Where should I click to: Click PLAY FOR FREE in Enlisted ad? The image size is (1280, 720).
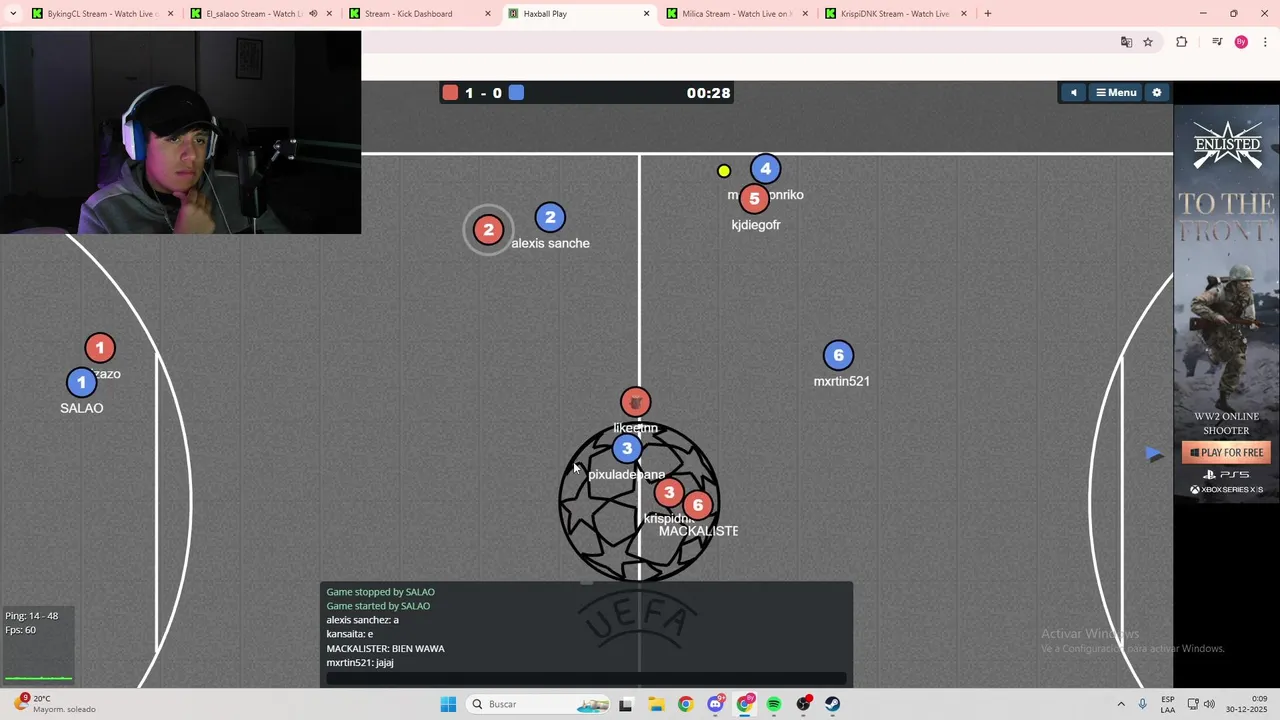tap(1226, 453)
